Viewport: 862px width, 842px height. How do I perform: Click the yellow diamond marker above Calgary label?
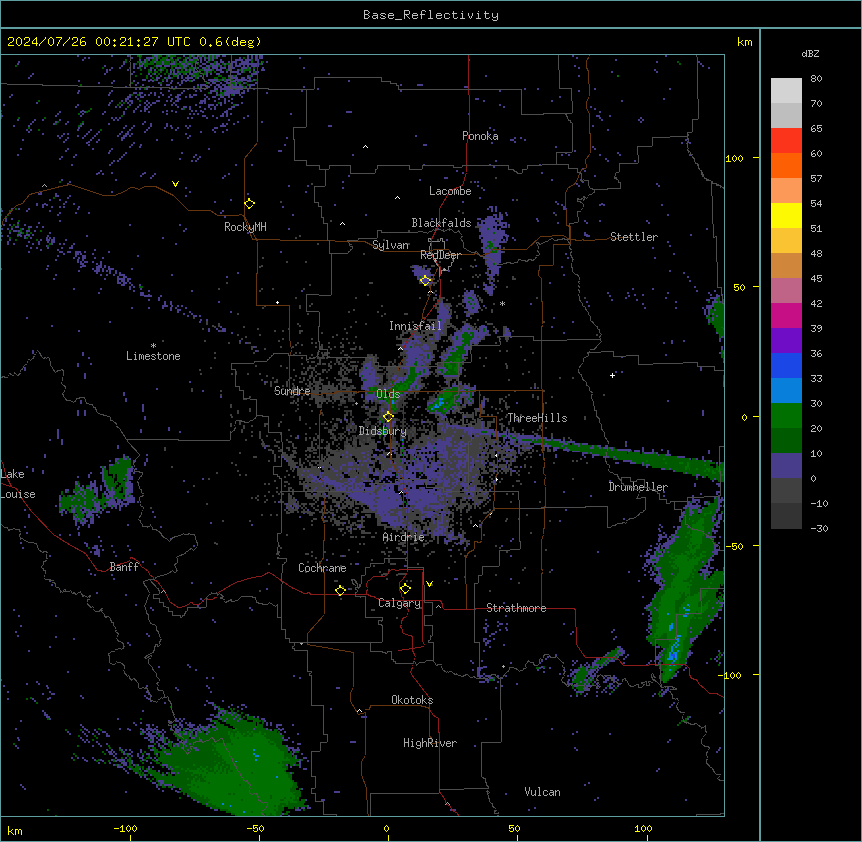pos(405,589)
